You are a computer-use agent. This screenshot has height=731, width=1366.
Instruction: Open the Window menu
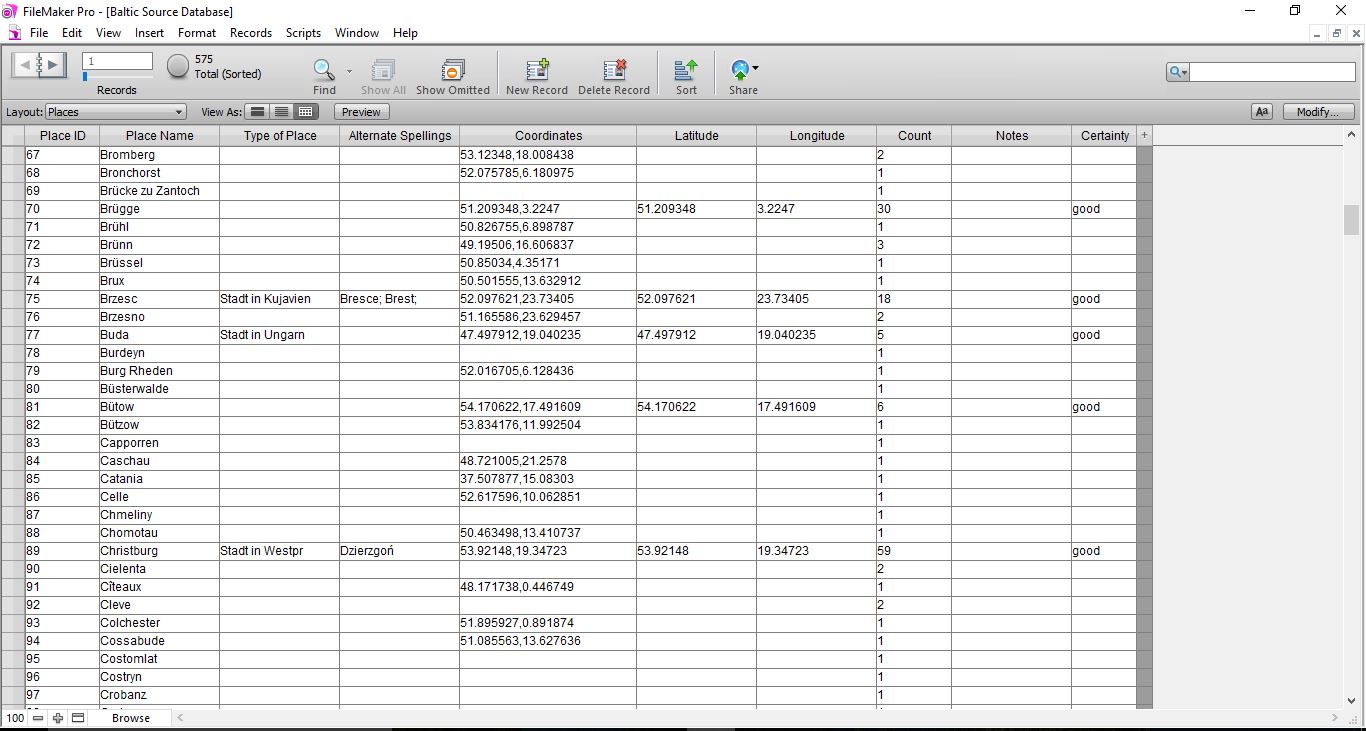pyautogui.click(x=357, y=33)
